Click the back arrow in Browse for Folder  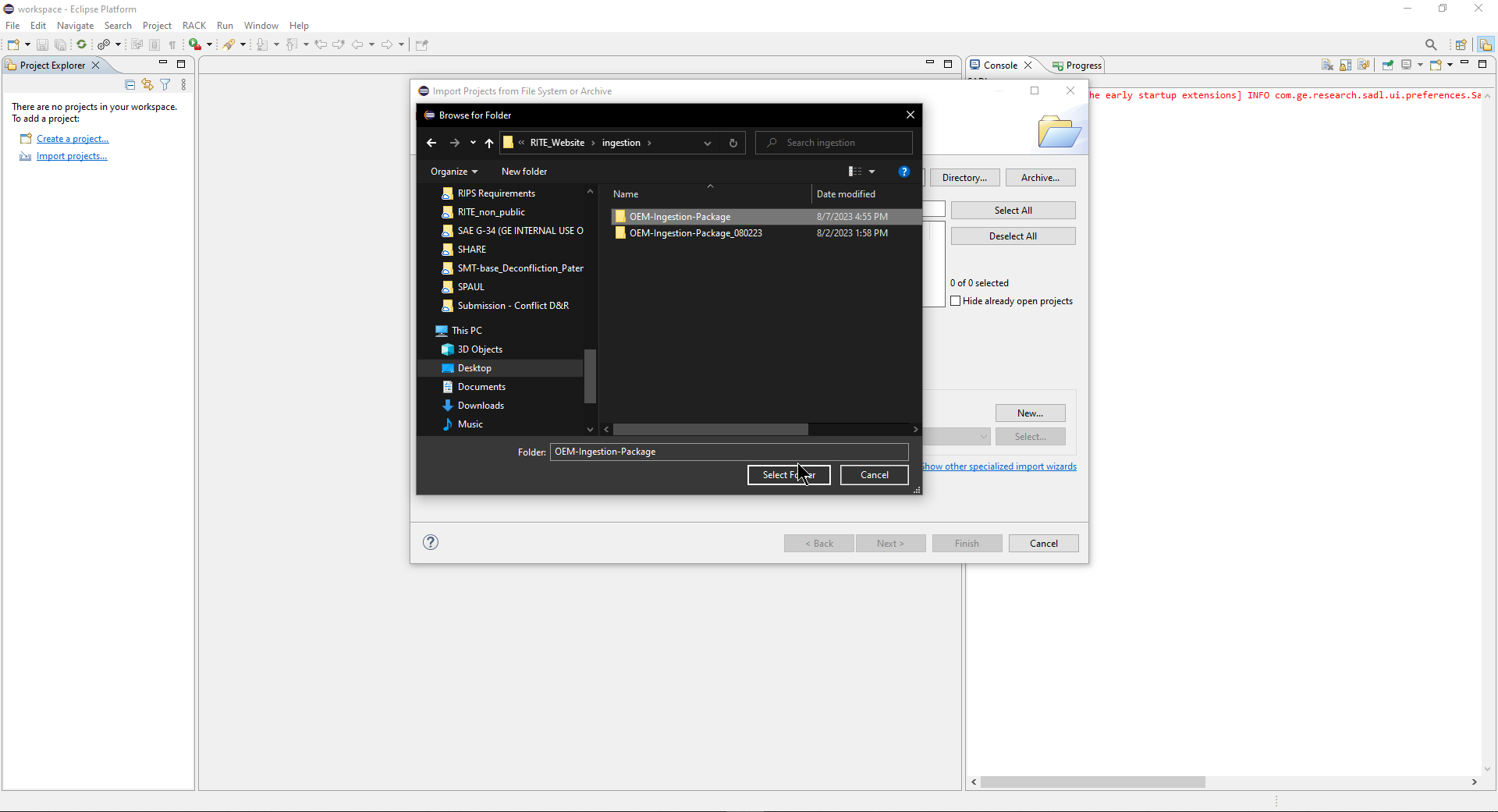[431, 143]
